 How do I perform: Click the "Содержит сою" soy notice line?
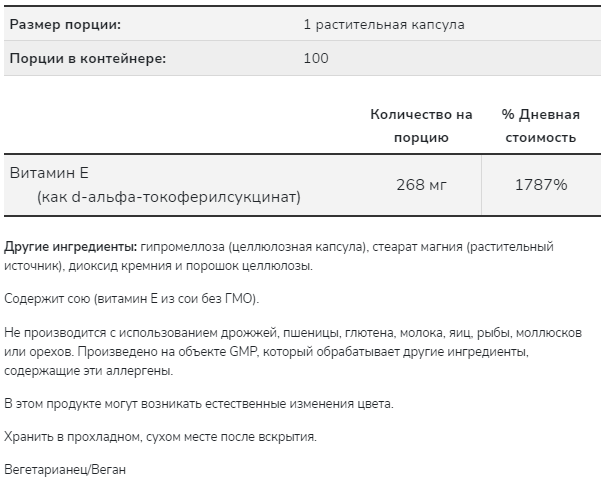(x=131, y=299)
